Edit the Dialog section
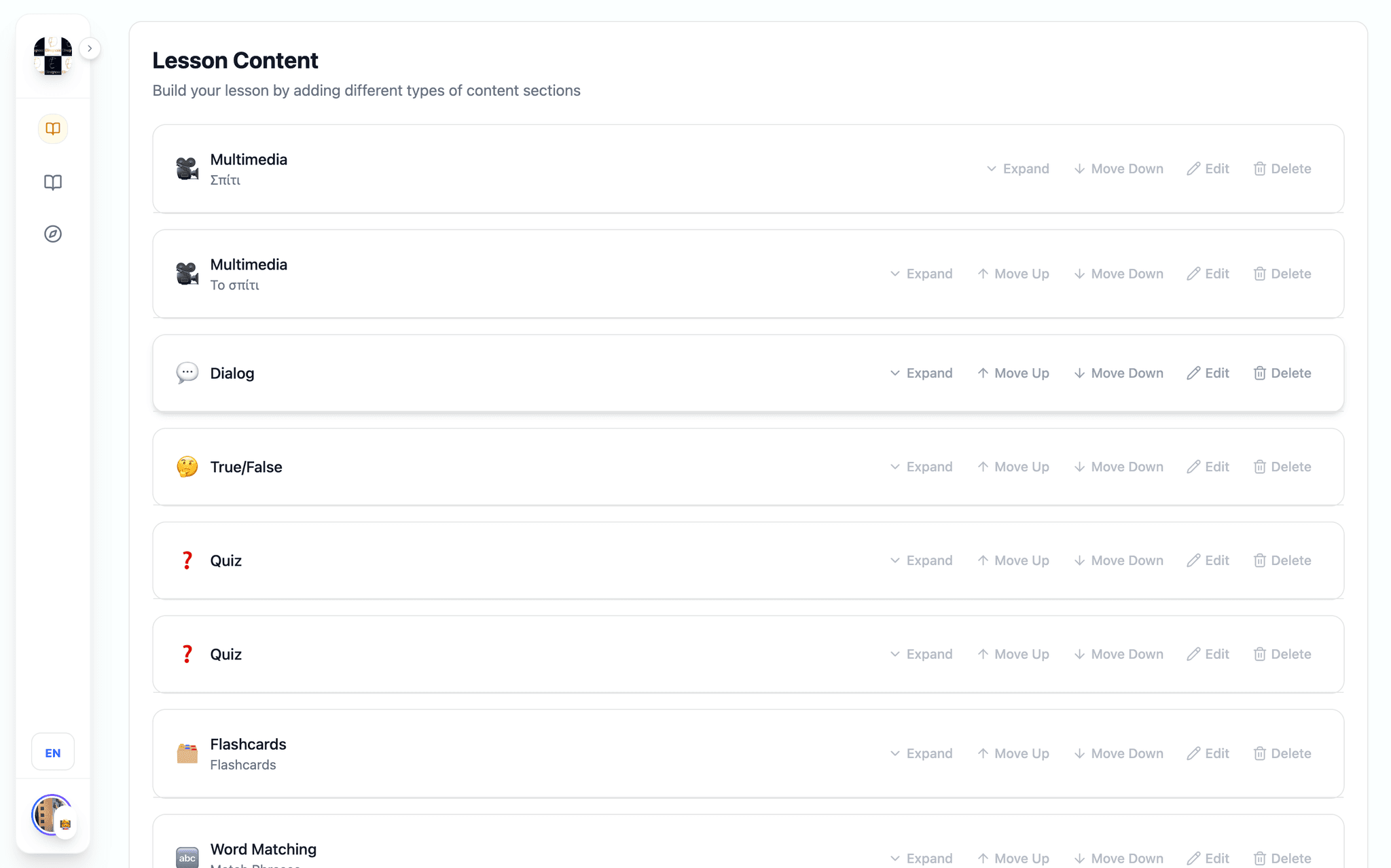The height and width of the screenshot is (868, 1391). (x=1208, y=373)
